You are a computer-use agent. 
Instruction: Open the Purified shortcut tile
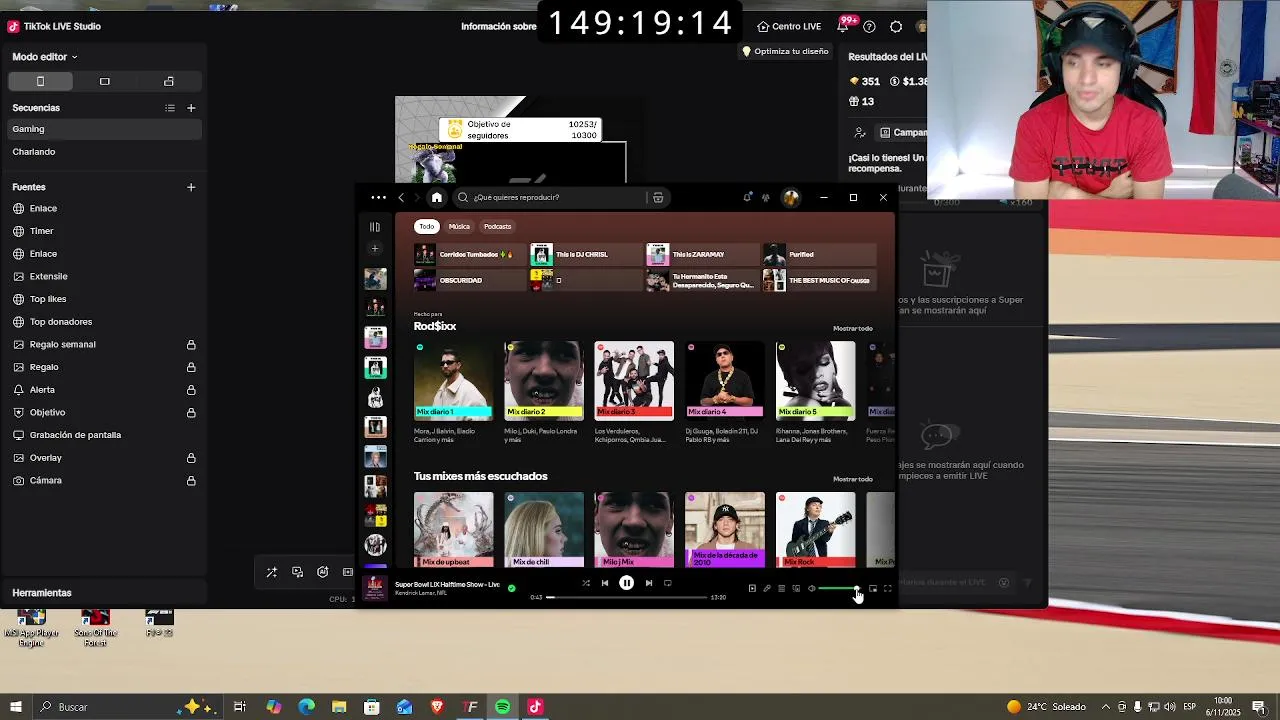click(819, 254)
